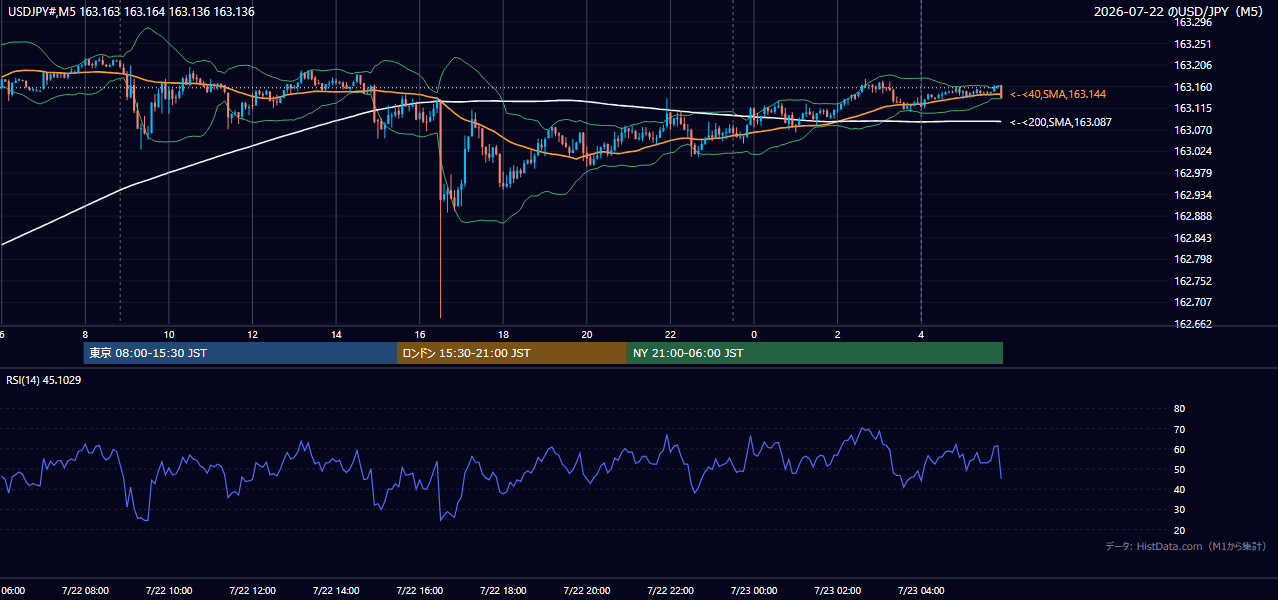Click bottom time label 7/23 00:00
This screenshot has width=1278, height=600.
(753, 591)
